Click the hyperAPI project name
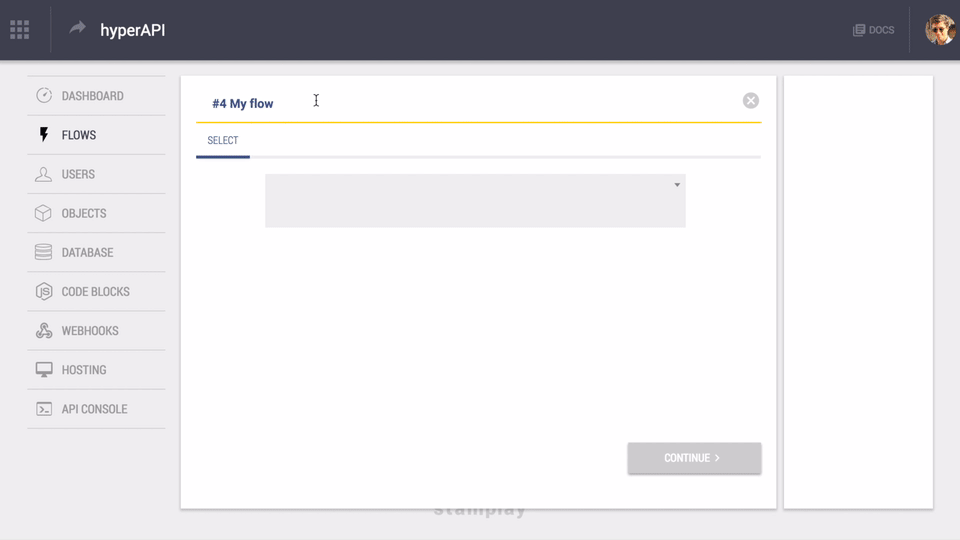This screenshot has height=540, width=960. click(133, 30)
